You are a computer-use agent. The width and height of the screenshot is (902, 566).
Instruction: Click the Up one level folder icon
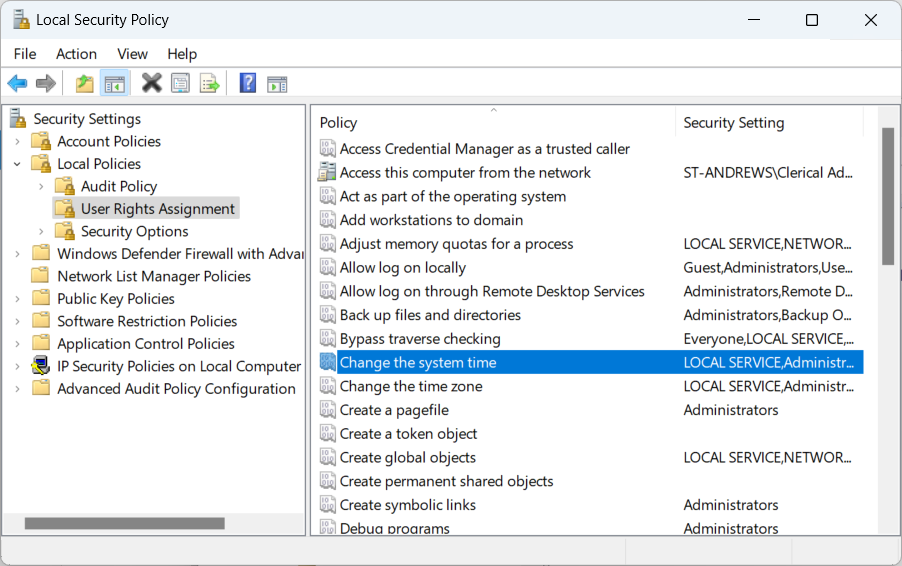(x=85, y=84)
